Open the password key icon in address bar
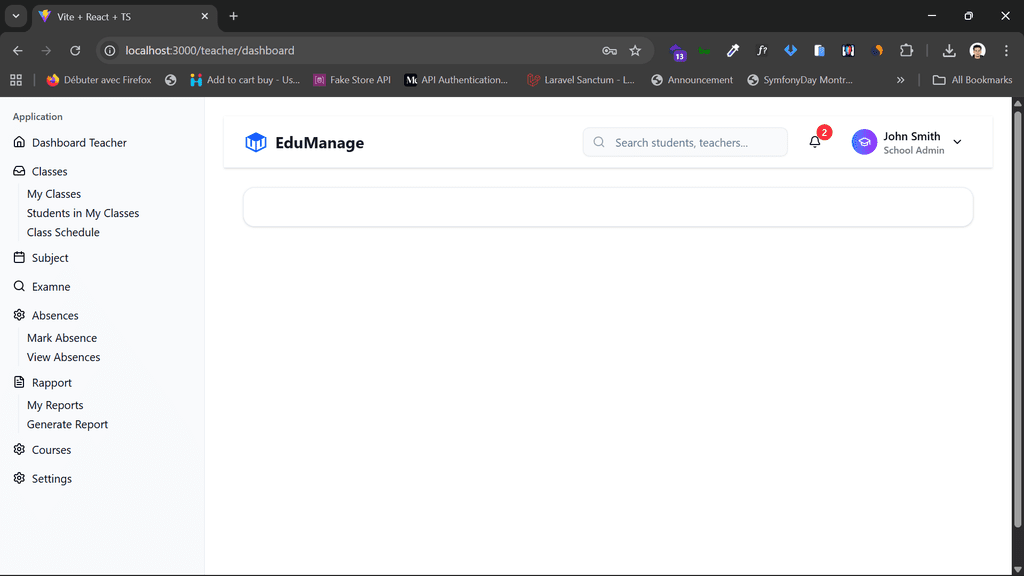The image size is (1024, 576). pyautogui.click(x=609, y=50)
